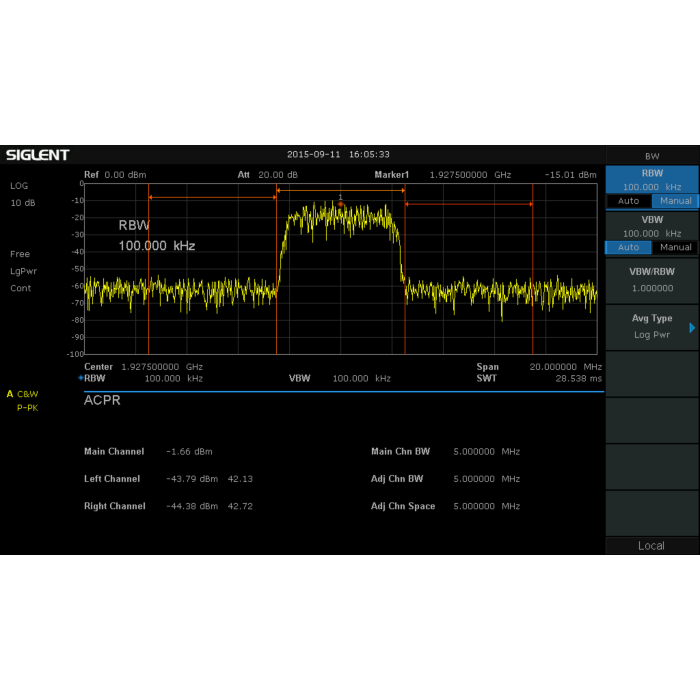Switch VBW mode to Manual
This screenshot has width=700, height=700.
click(675, 247)
